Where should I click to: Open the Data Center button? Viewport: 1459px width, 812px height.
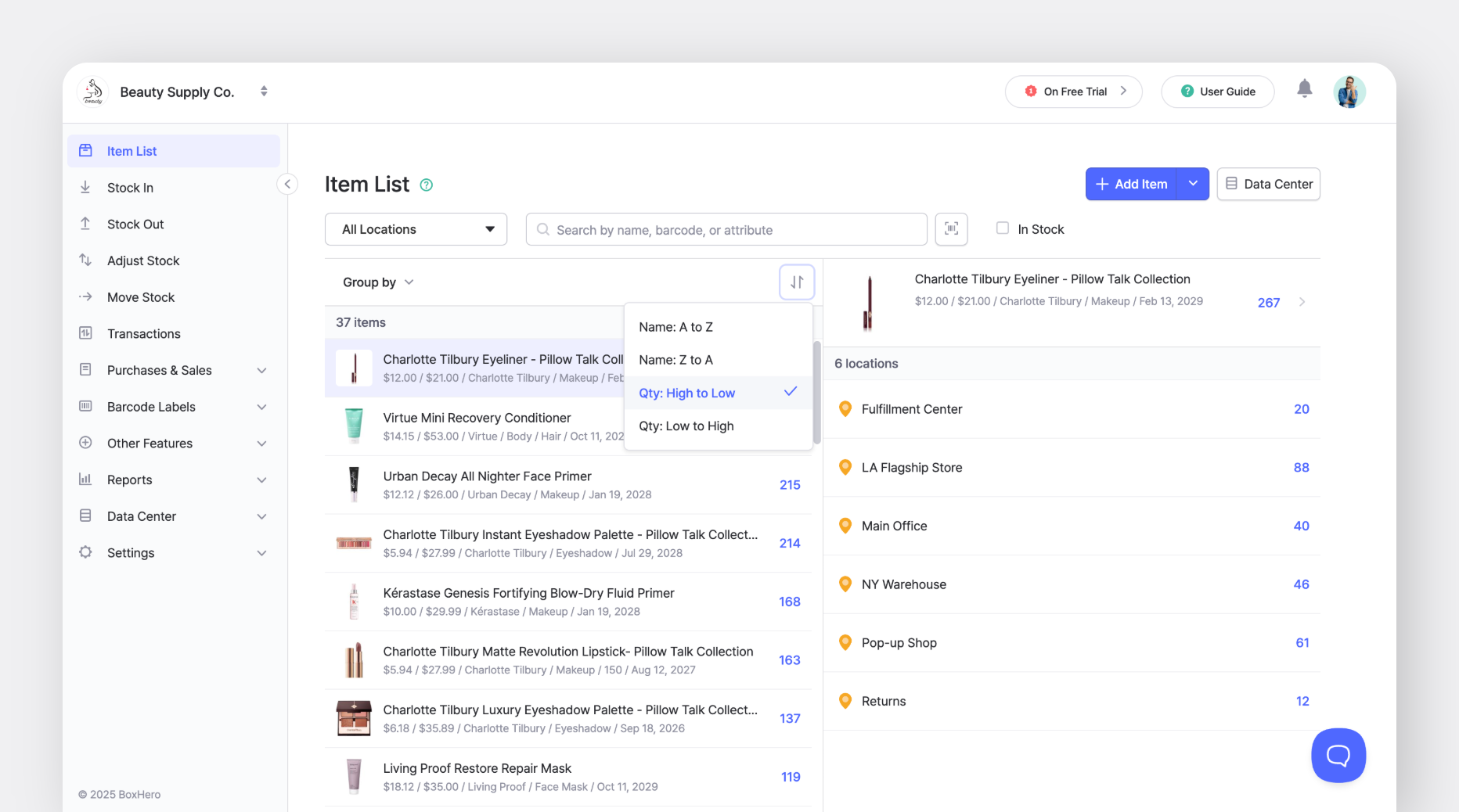[x=1268, y=184]
